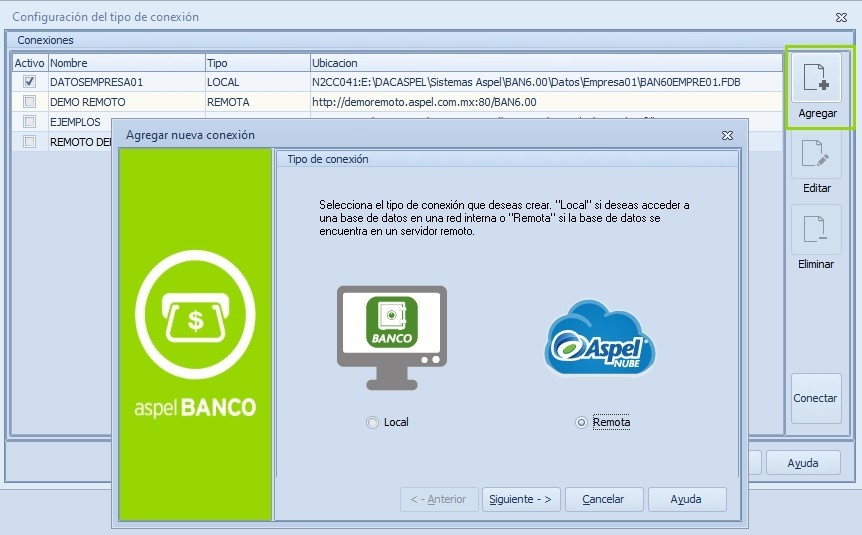862x535 pixels.
Task: Check Activo for DEMO REMOTO
Action: [29, 102]
